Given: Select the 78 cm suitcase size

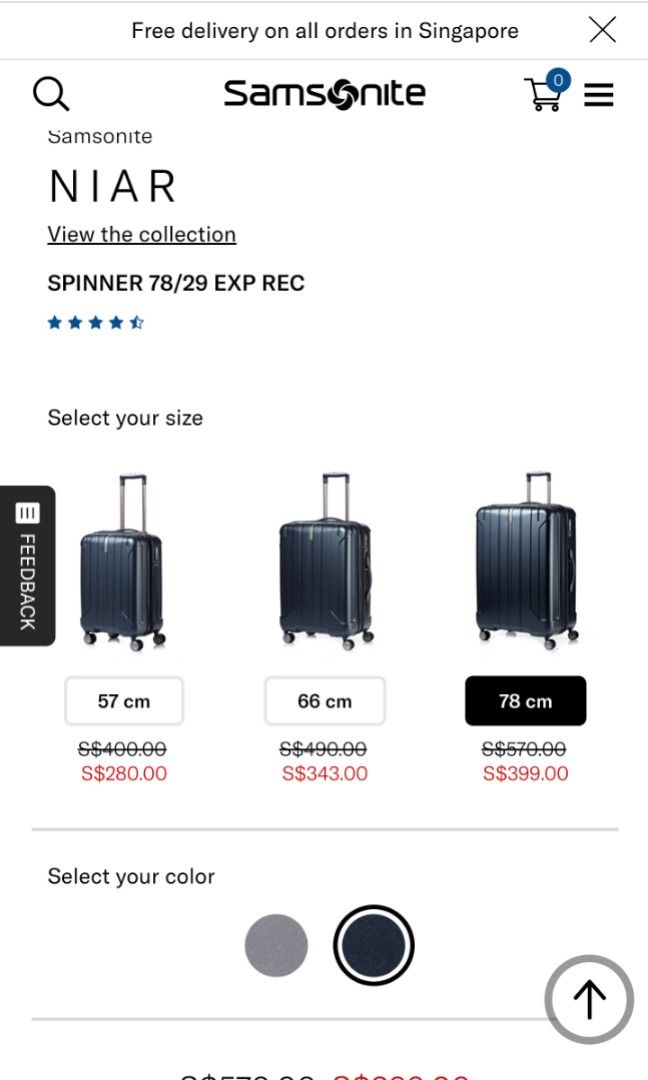Looking at the screenshot, I should (525, 700).
